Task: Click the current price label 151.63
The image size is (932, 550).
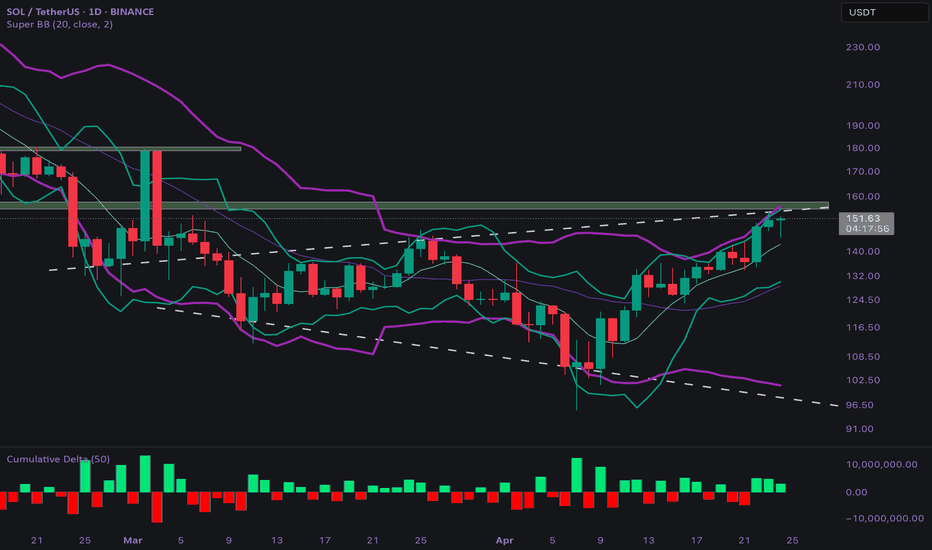Action: (x=863, y=218)
